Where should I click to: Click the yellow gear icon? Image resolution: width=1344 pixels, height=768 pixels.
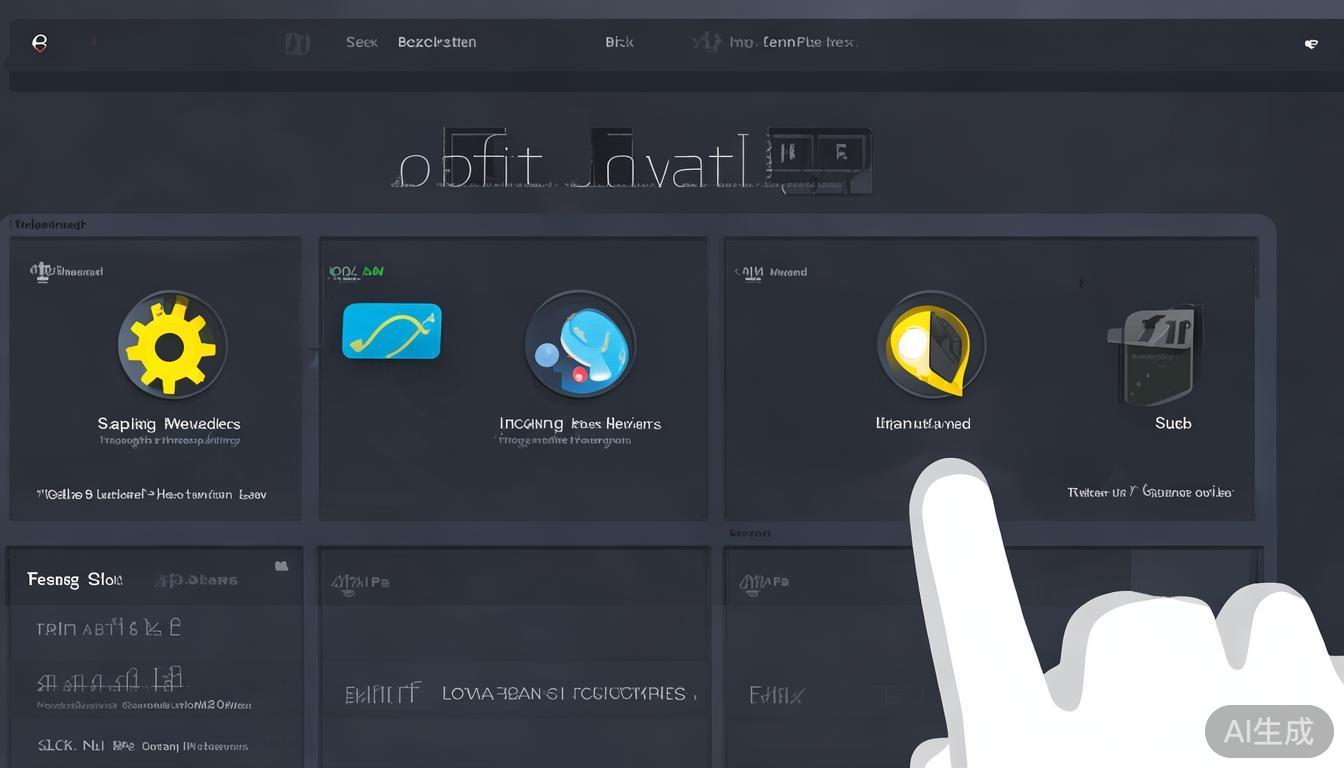(x=171, y=347)
